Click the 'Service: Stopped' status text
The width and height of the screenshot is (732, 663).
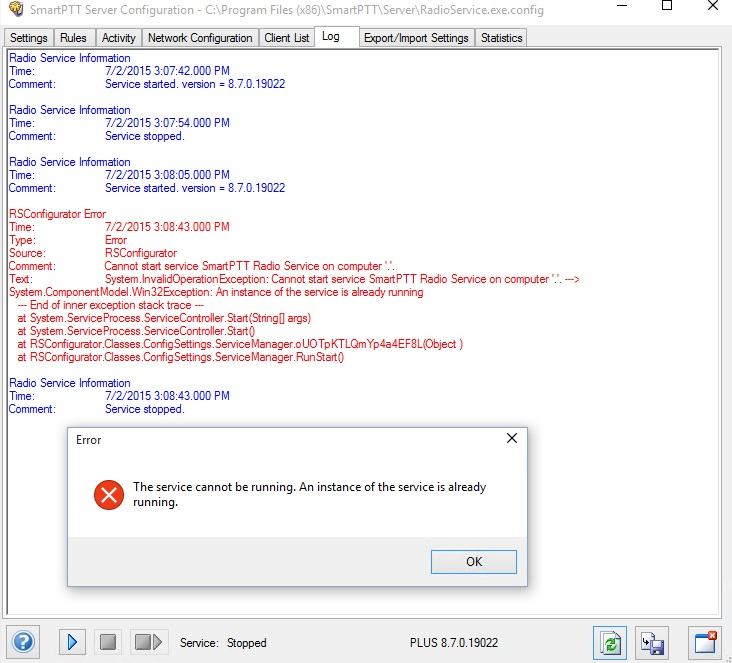[x=223, y=643]
